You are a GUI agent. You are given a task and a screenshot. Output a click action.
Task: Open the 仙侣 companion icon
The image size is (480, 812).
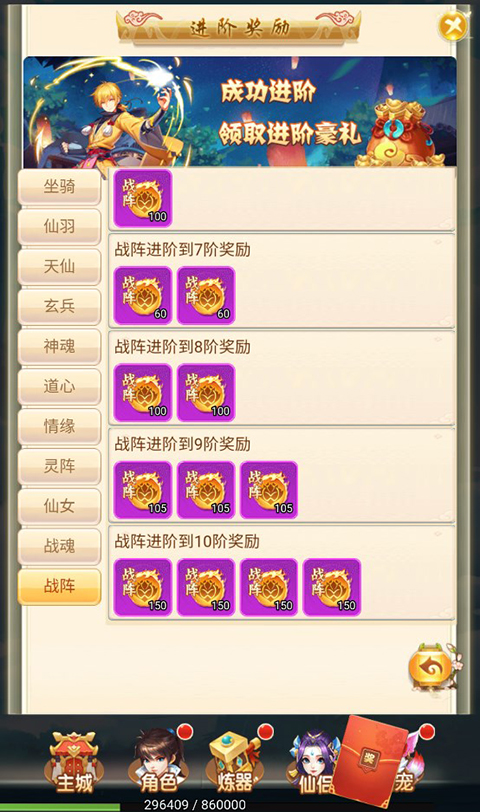pos(314,762)
